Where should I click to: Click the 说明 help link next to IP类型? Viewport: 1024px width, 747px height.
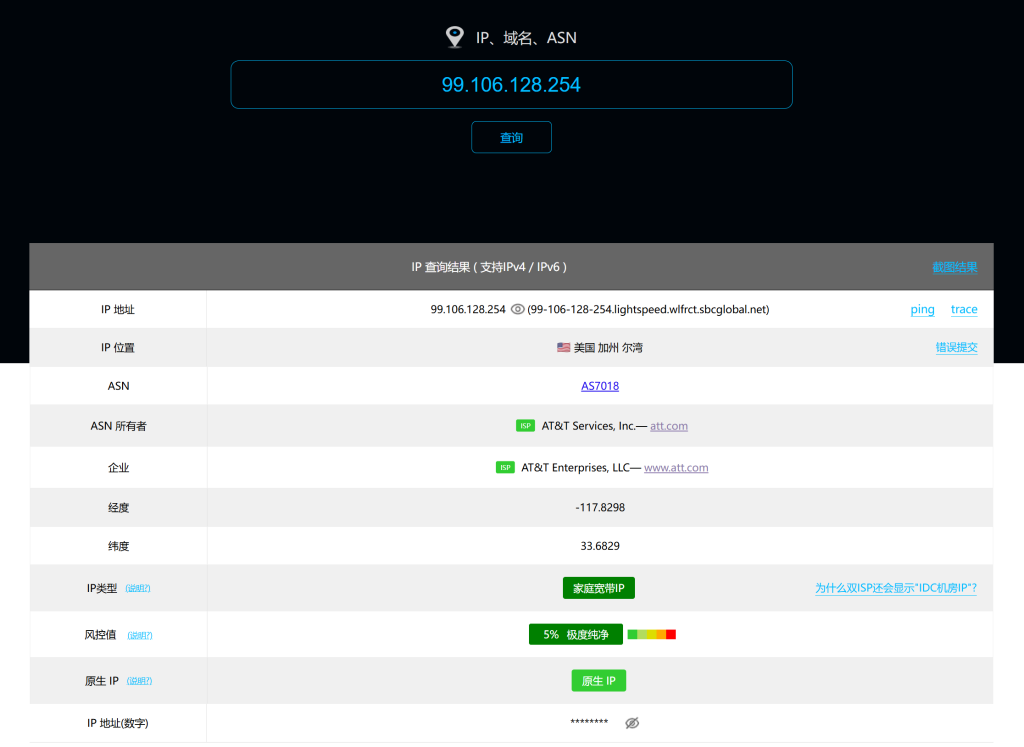click(x=138, y=589)
